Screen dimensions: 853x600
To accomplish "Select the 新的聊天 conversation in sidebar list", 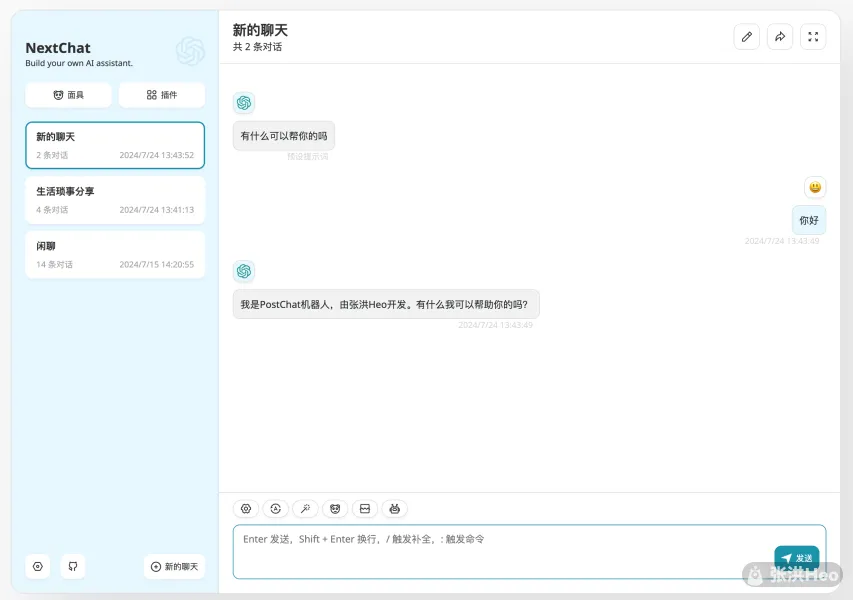I will [115, 145].
